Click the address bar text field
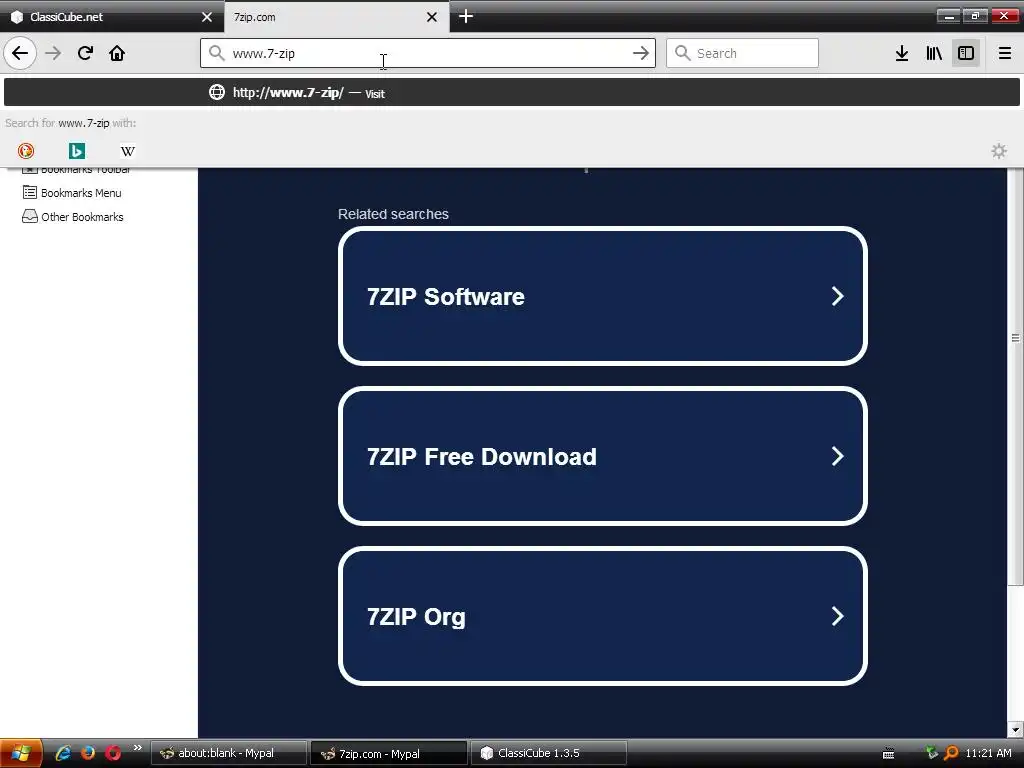This screenshot has width=1024, height=768. 428,53
